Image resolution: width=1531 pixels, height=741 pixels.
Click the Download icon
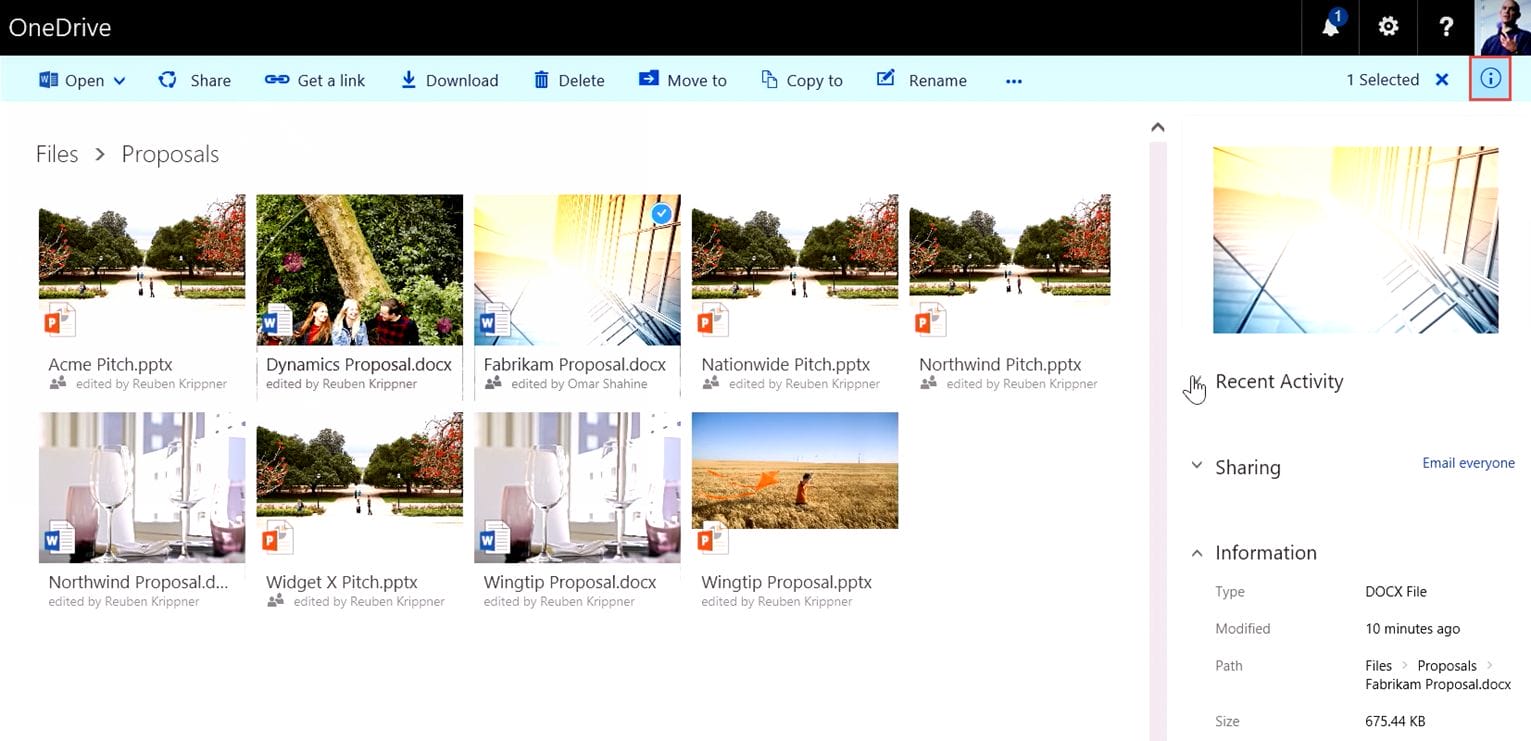click(408, 79)
